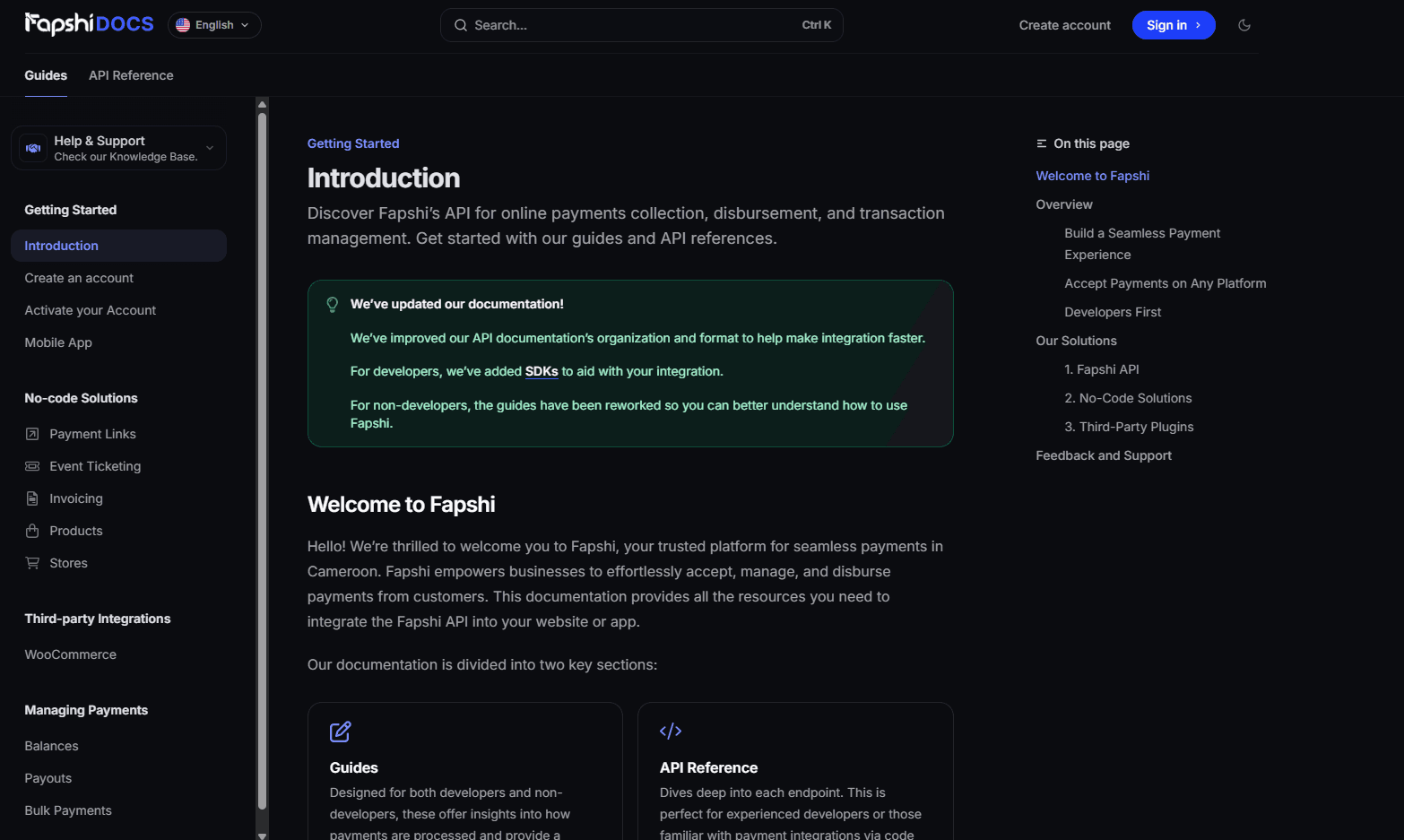The width and height of the screenshot is (1404, 840).
Task: Open Balances in sidebar
Action: coord(51,746)
